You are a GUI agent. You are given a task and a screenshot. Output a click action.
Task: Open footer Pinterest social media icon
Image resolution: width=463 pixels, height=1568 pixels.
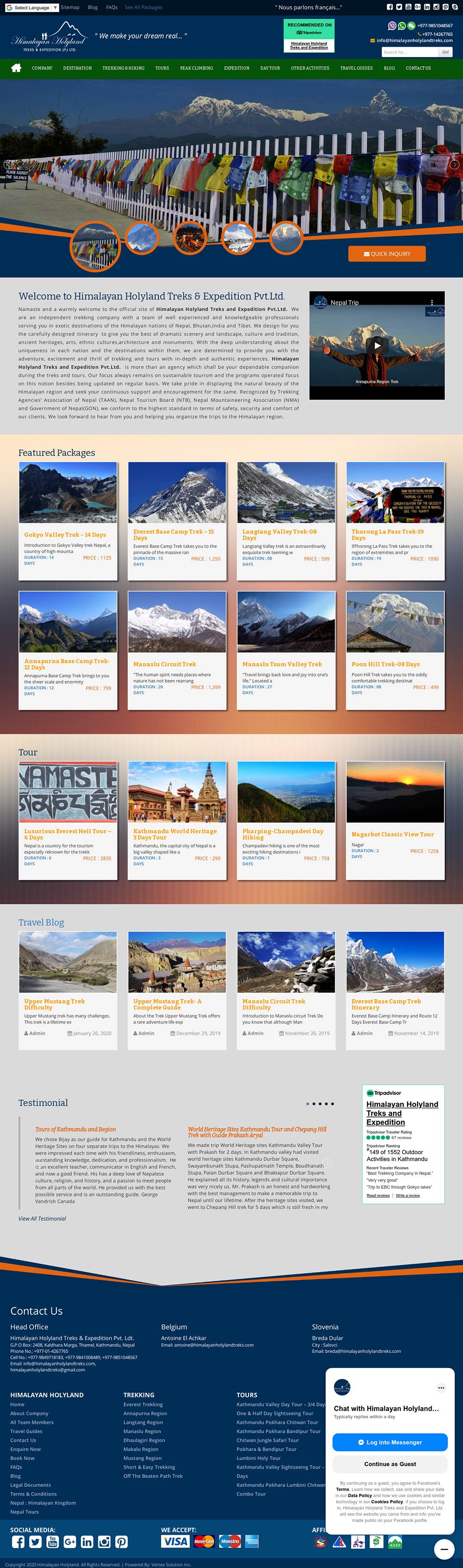(122, 1542)
